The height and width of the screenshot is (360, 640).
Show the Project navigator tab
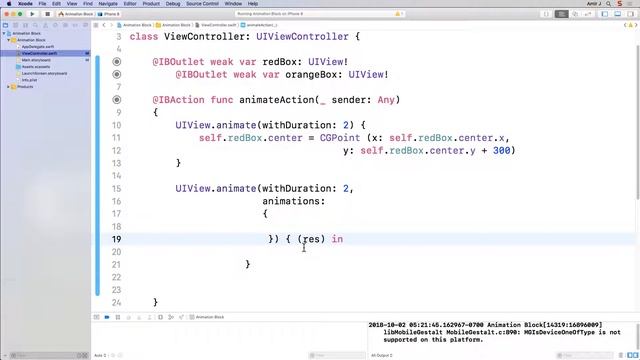click(x=5, y=25)
